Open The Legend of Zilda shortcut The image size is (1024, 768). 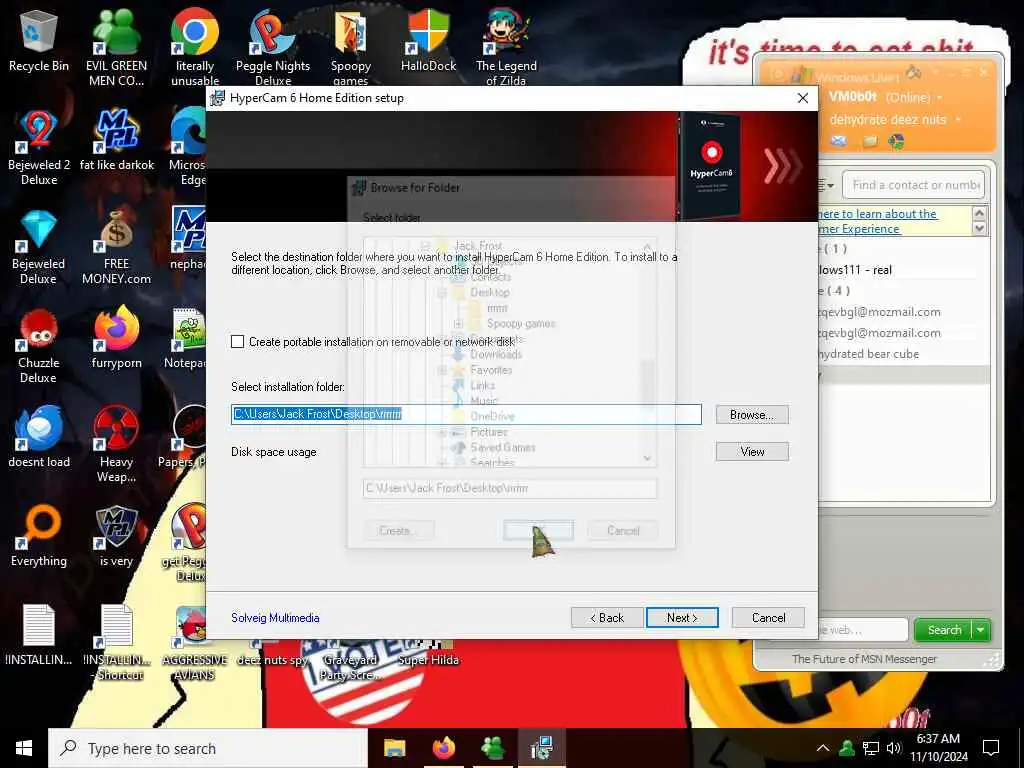coord(506,47)
